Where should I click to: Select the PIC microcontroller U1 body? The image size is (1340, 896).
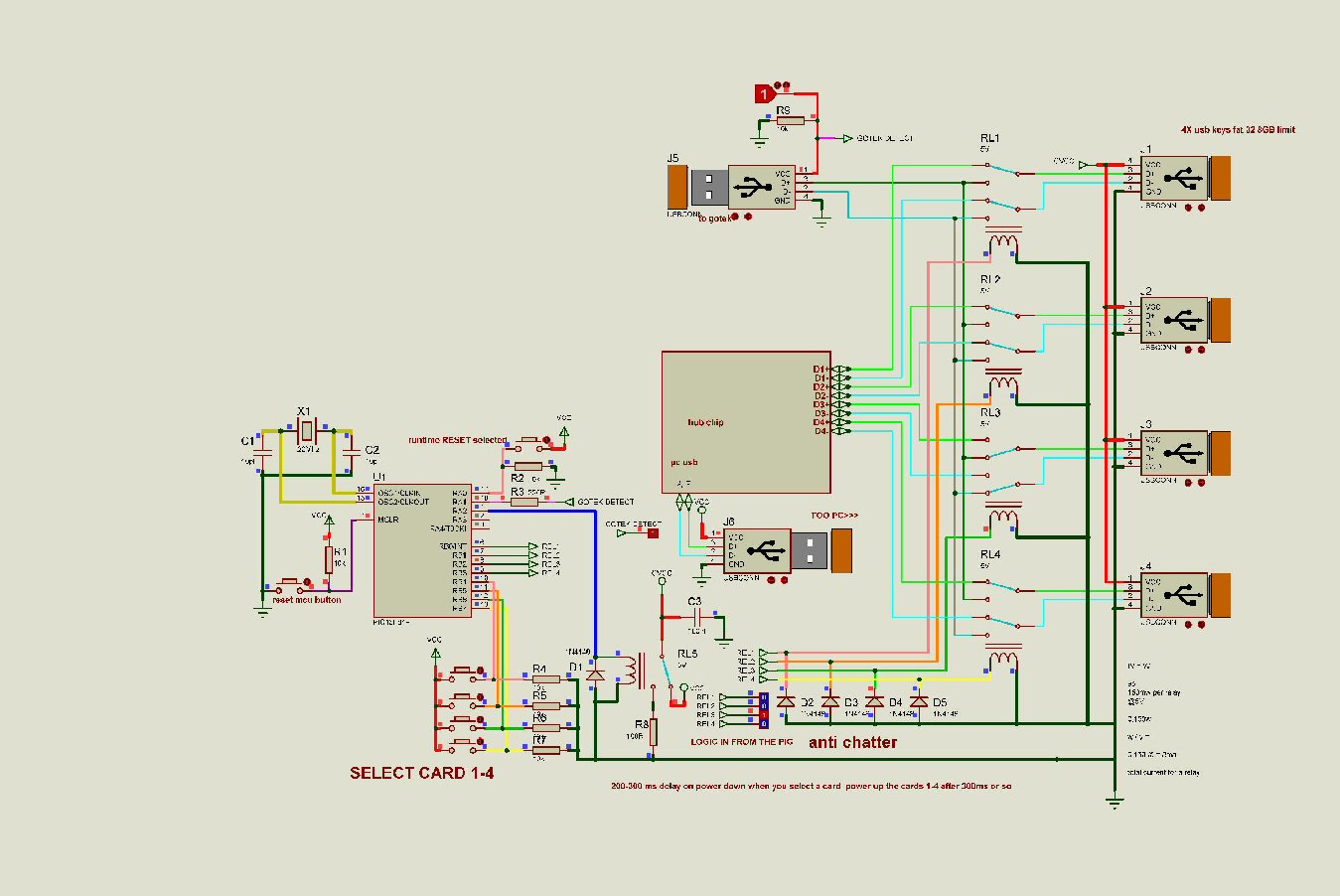coord(421,551)
